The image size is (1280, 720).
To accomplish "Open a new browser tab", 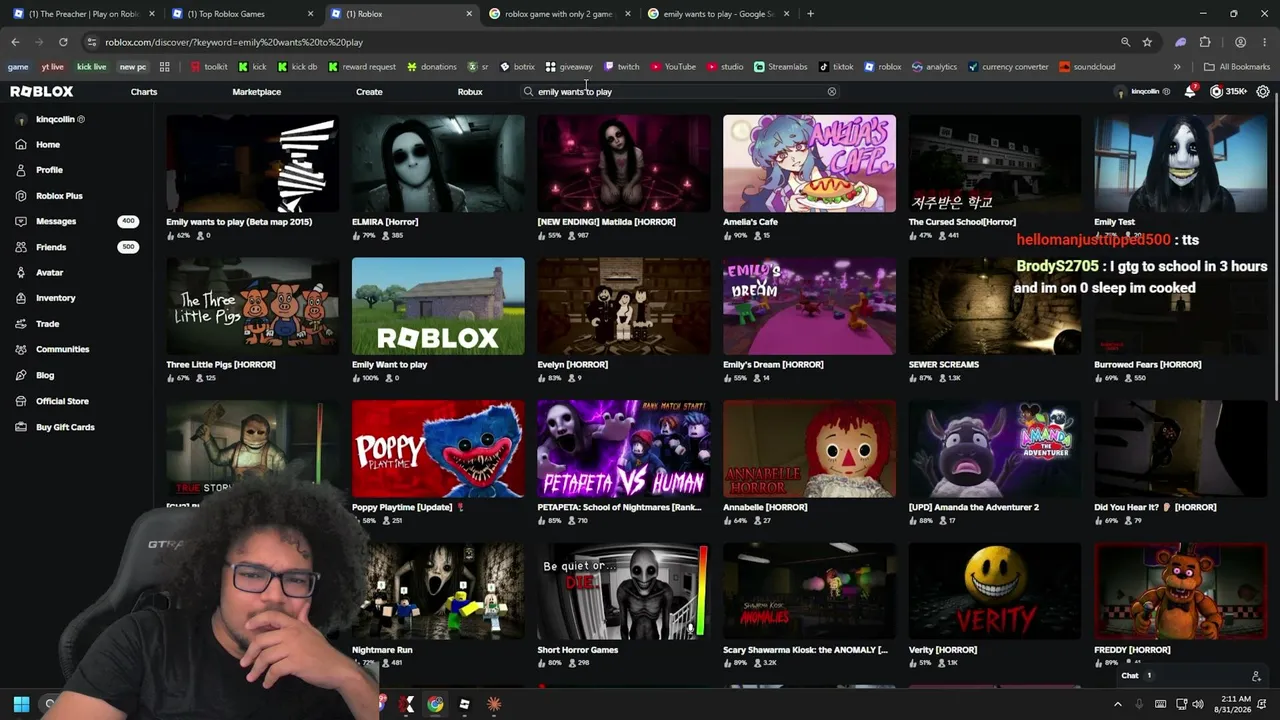I will coord(810,14).
